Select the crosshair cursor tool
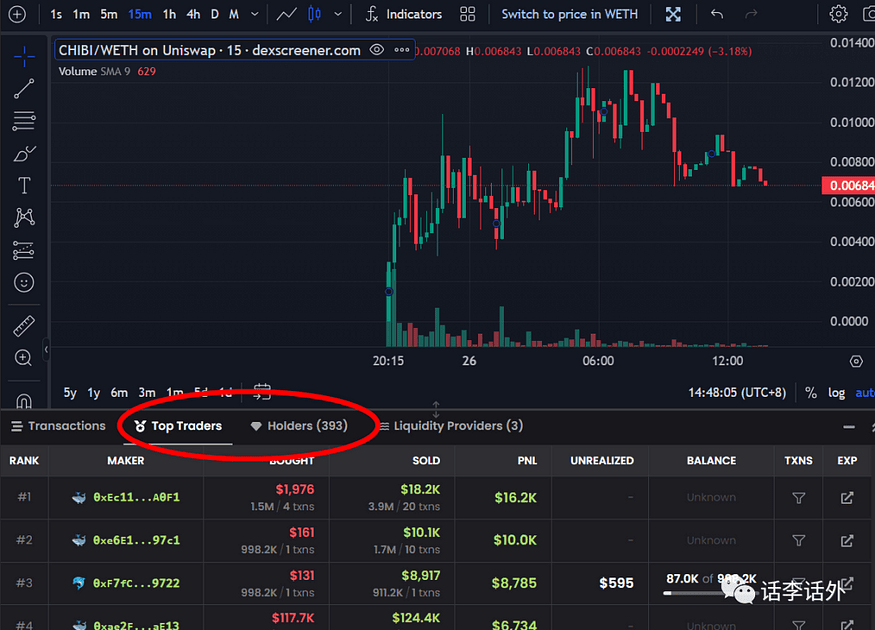 (24, 56)
